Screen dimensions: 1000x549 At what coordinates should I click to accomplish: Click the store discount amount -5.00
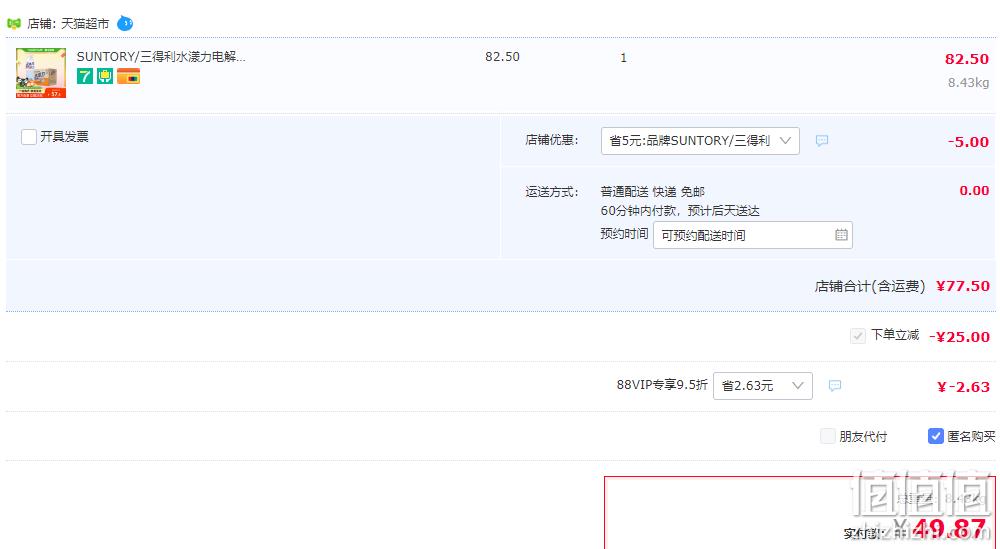coord(968,142)
